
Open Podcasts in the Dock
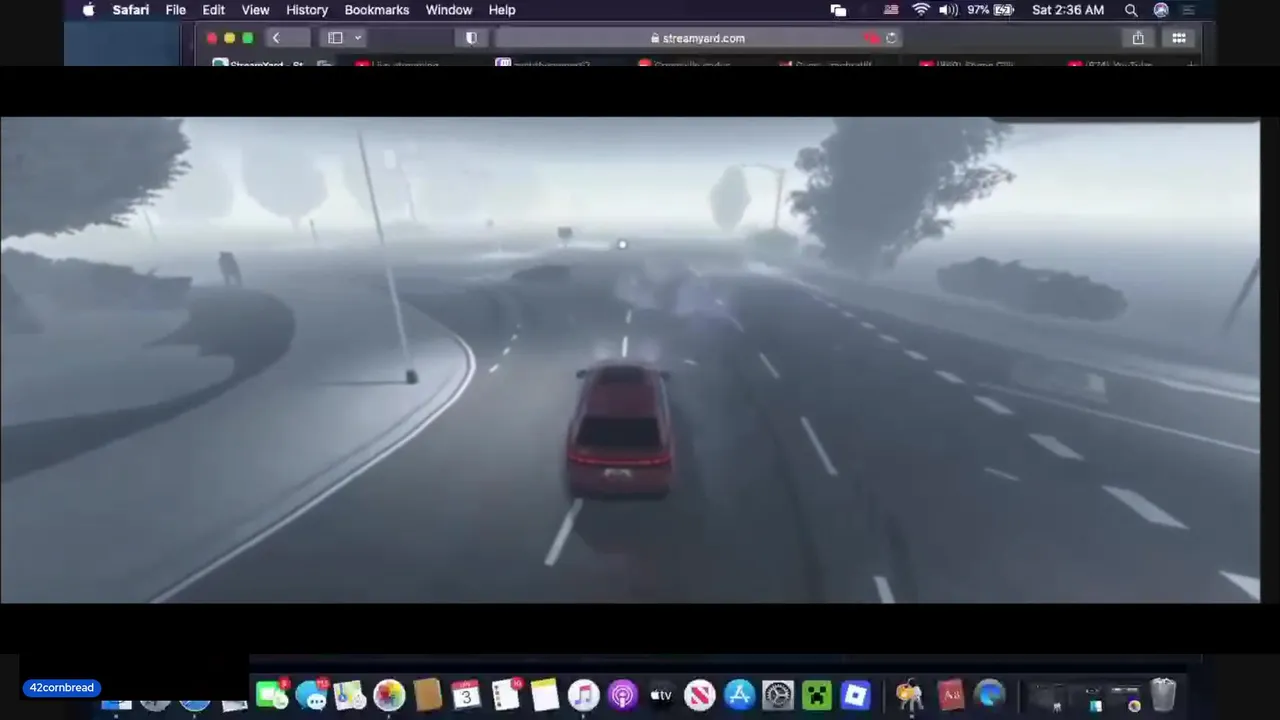coord(622,694)
